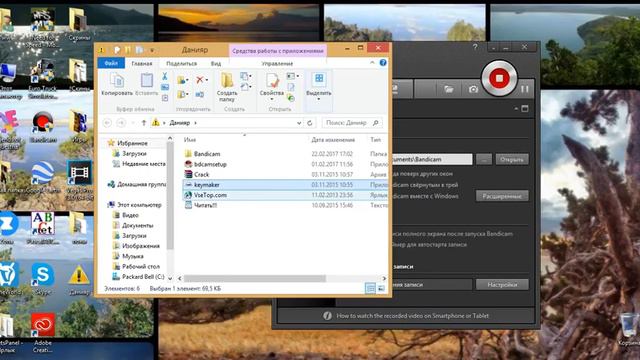The width and height of the screenshot is (640, 360).
Task: Click the Настройки button in Bandicam
Action: coord(502,284)
